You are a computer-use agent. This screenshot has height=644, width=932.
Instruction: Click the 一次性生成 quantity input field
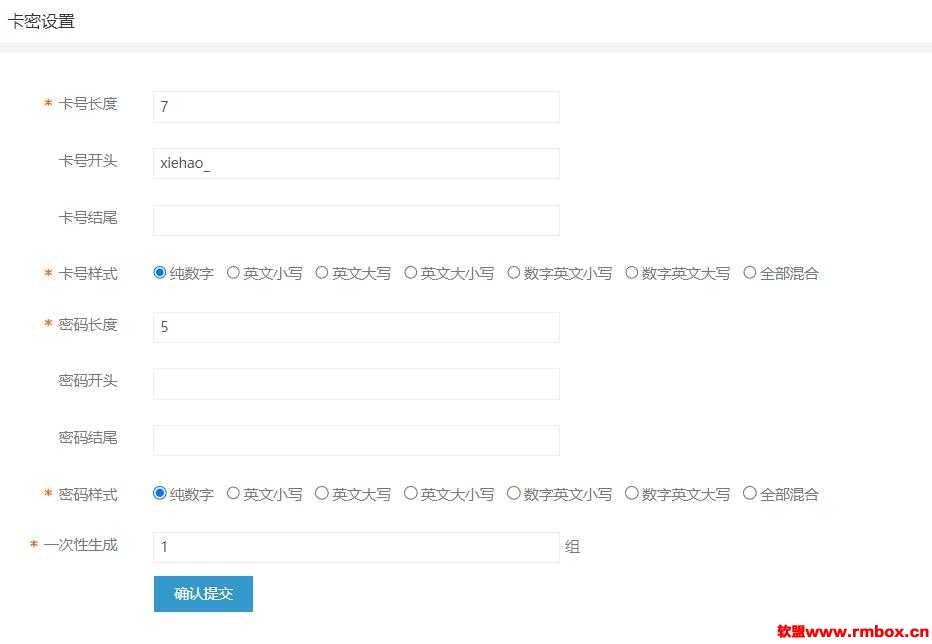(356, 547)
